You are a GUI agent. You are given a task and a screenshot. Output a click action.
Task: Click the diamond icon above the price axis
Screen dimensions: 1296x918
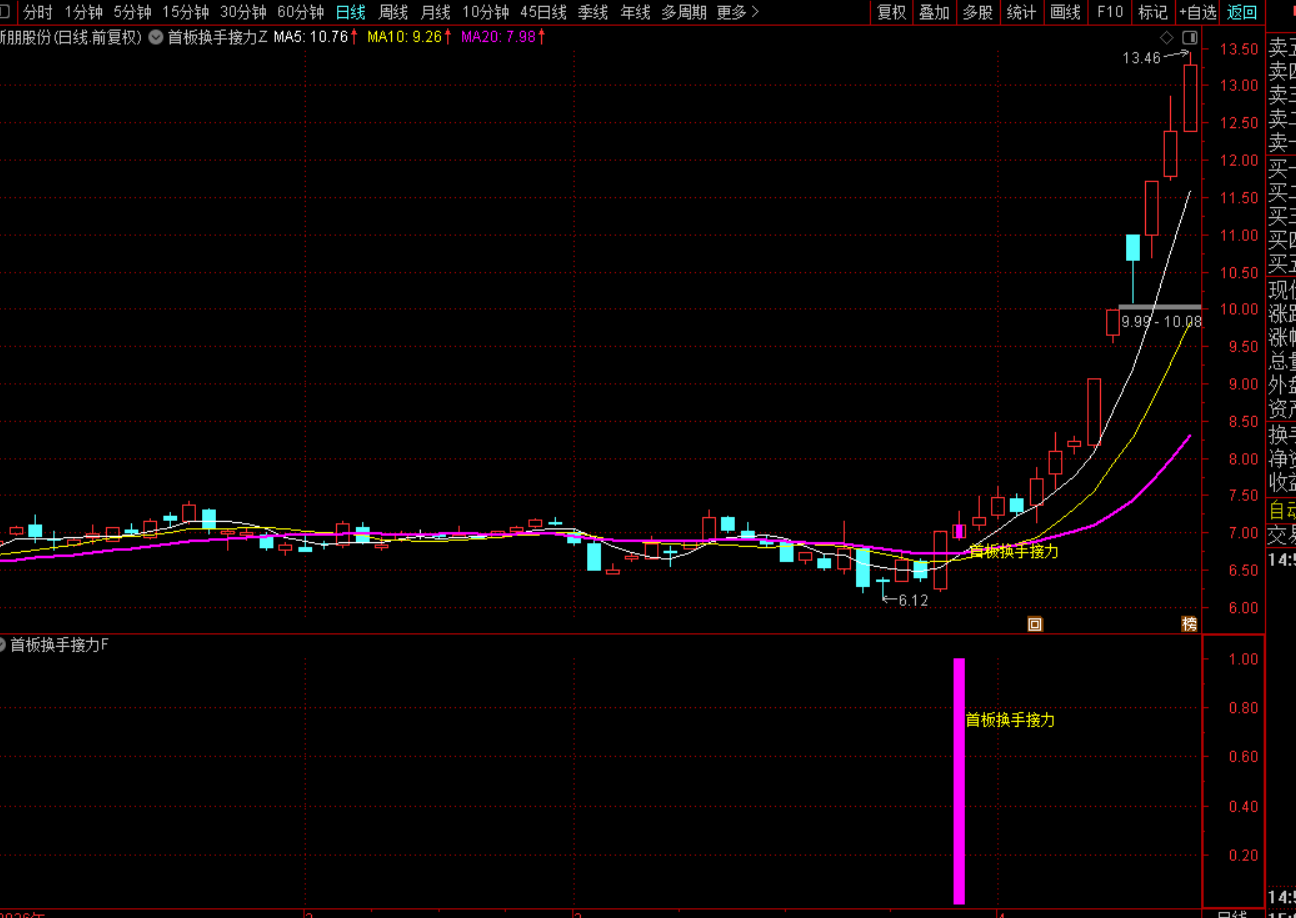click(1167, 37)
